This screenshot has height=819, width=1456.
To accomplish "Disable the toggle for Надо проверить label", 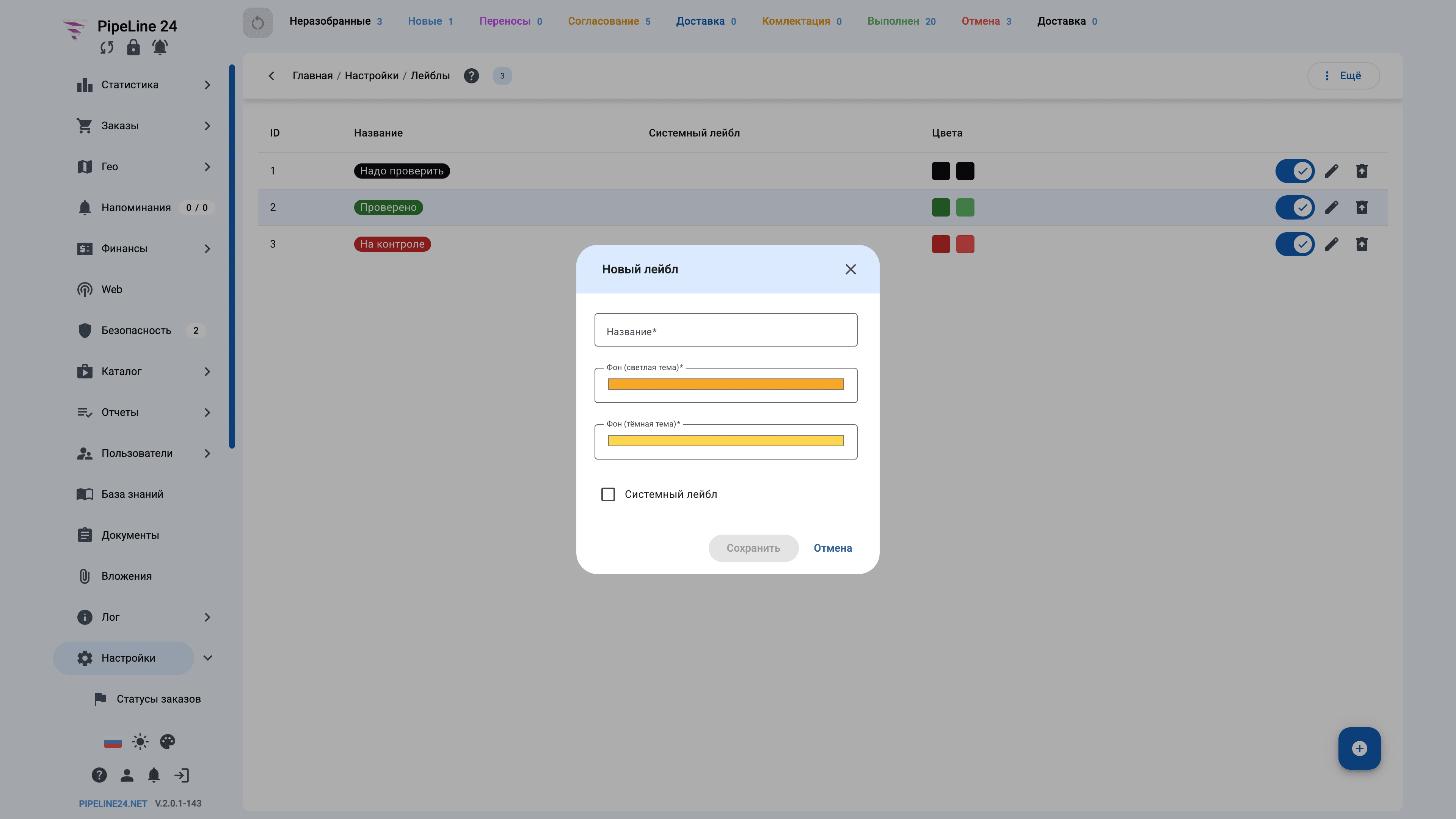I will click(1295, 171).
